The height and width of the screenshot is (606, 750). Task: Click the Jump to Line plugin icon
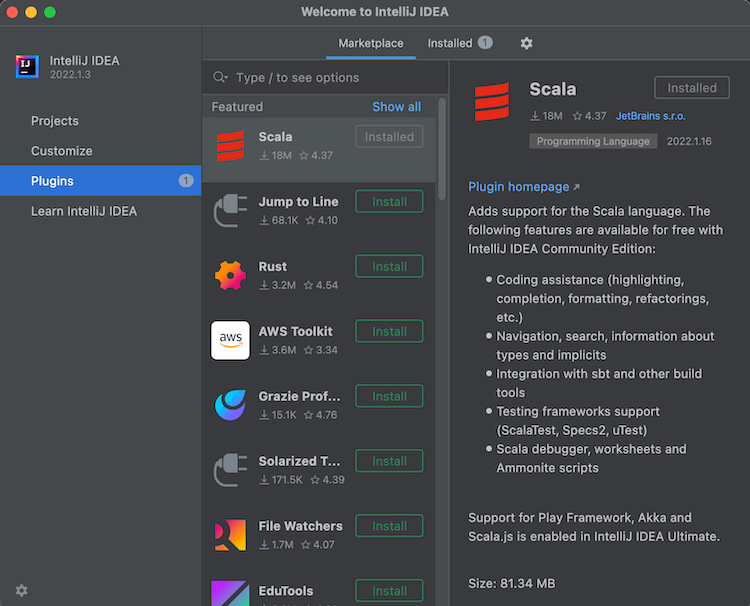[x=231, y=210]
